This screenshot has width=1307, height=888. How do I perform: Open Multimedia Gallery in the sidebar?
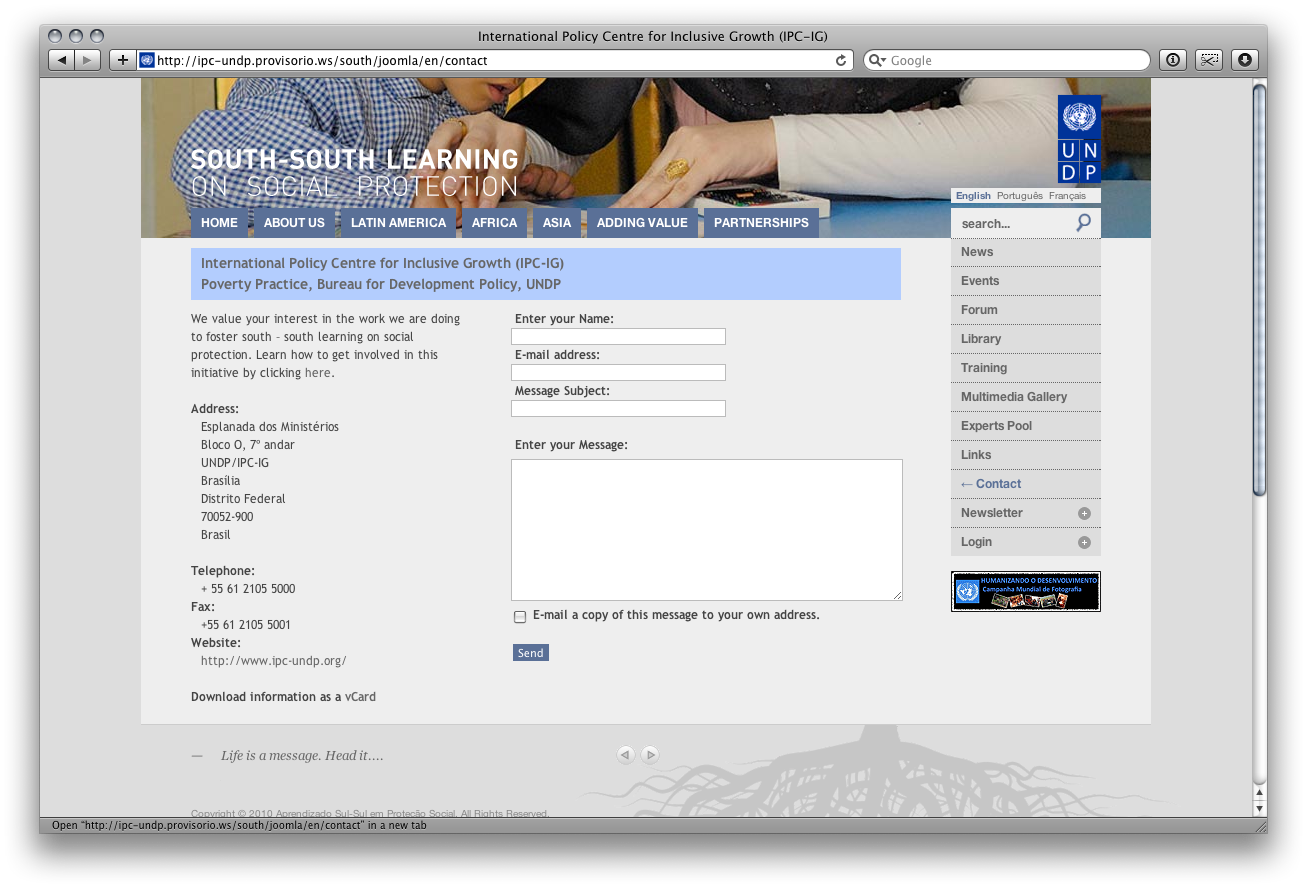point(1026,397)
